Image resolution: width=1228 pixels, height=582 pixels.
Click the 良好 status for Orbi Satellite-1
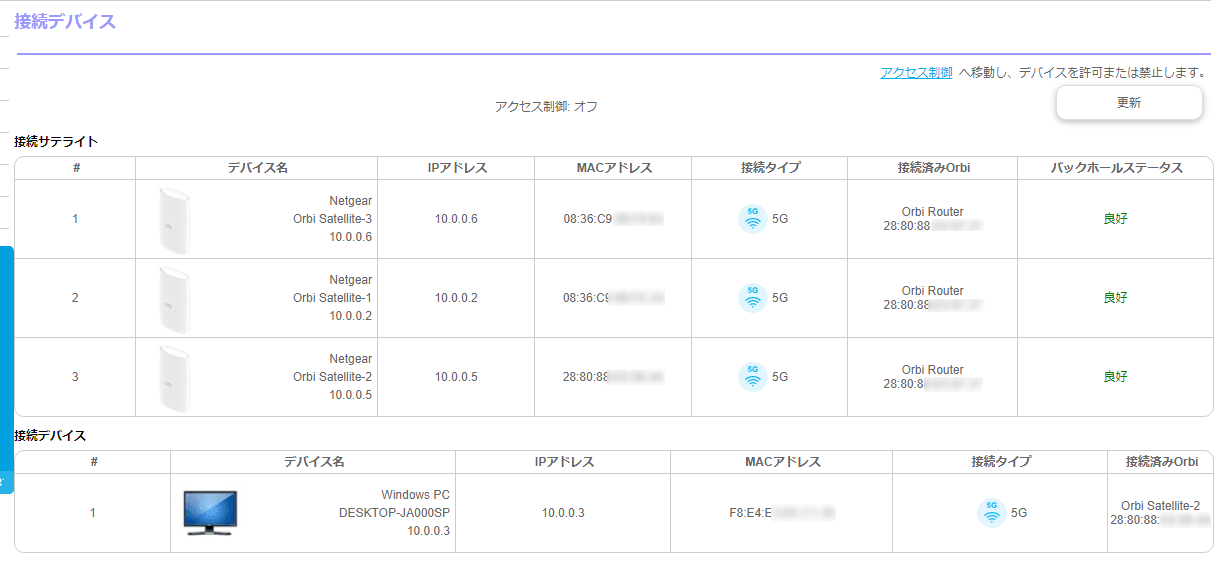click(1115, 298)
